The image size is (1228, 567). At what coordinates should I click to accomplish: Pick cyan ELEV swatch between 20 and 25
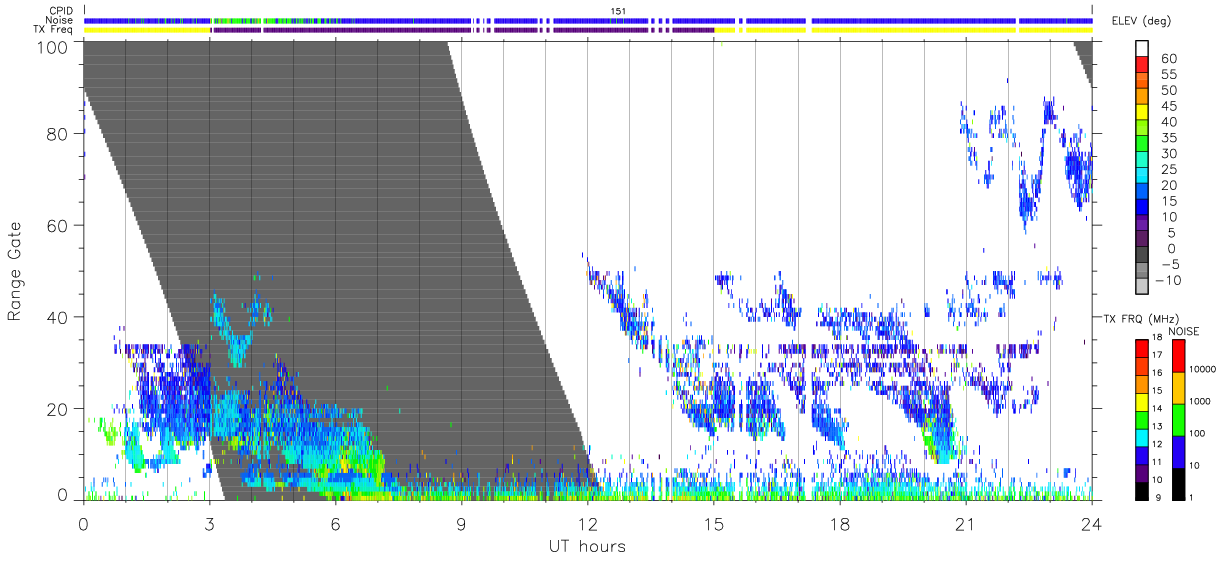tap(1142, 177)
